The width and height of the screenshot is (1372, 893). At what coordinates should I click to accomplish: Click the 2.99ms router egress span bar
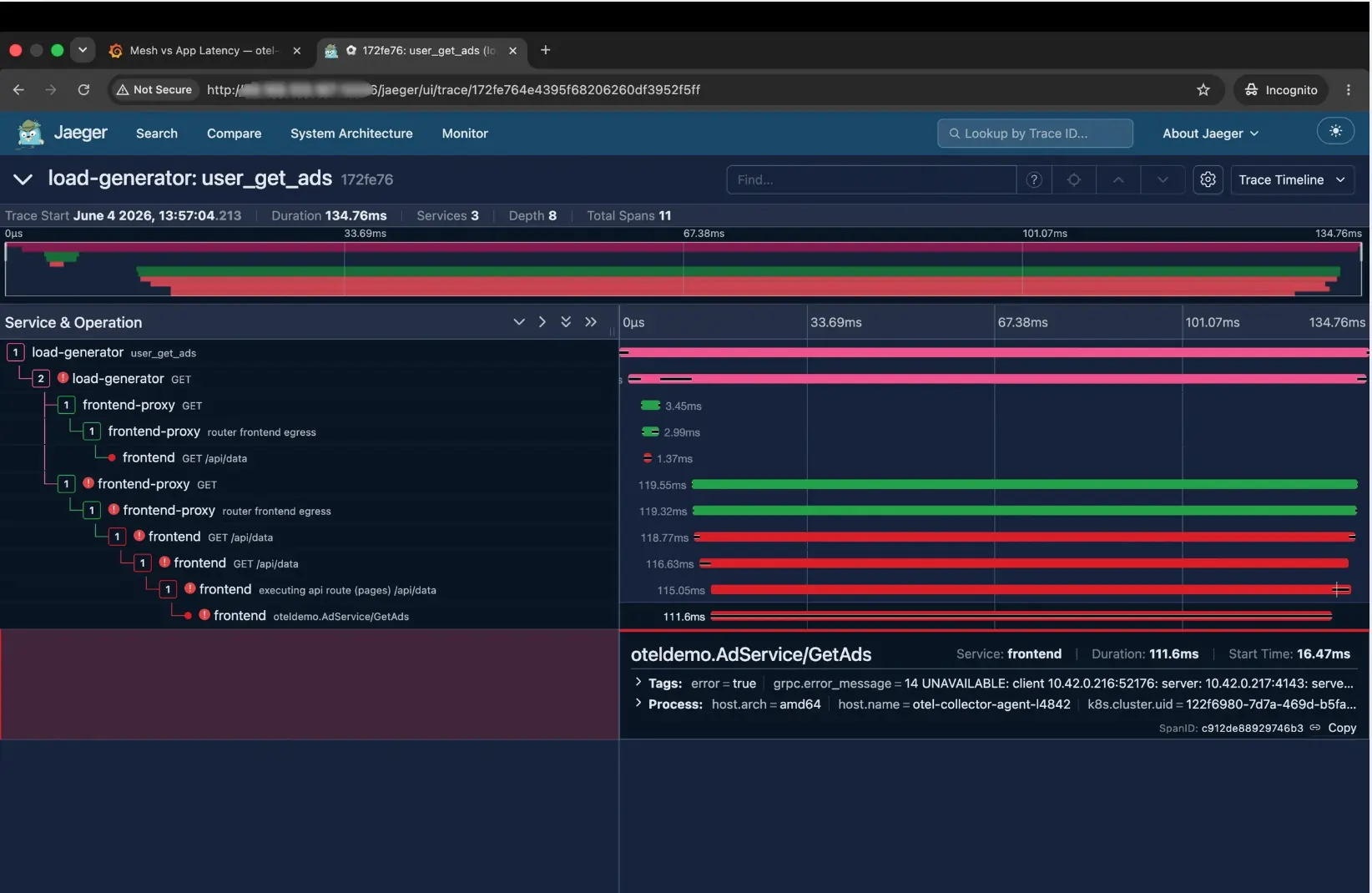[650, 431]
